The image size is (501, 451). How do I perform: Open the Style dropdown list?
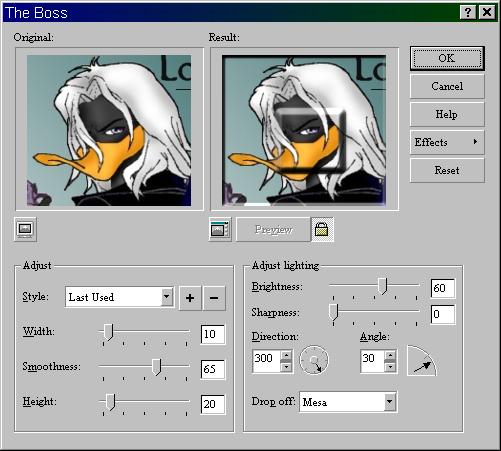[167, 296]
